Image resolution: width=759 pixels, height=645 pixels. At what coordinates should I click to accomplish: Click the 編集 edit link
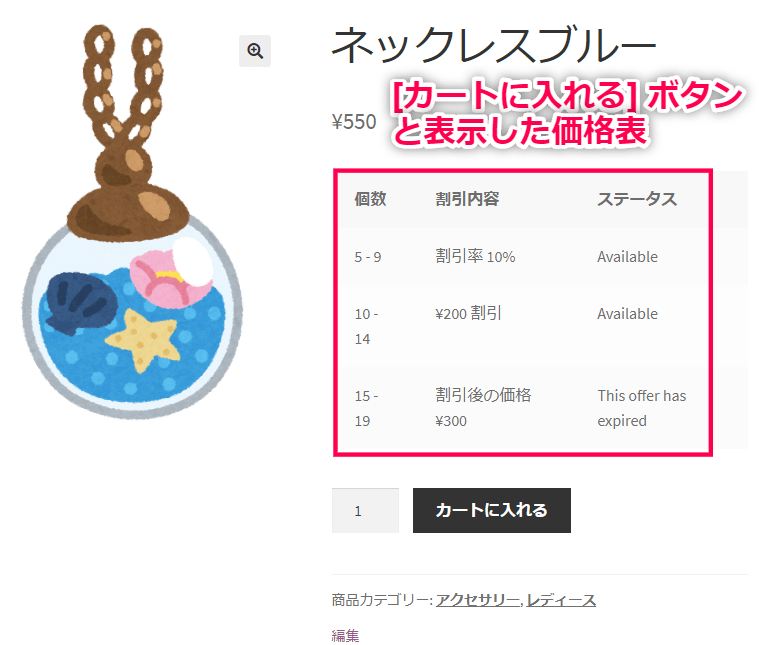tap(346, 635)
